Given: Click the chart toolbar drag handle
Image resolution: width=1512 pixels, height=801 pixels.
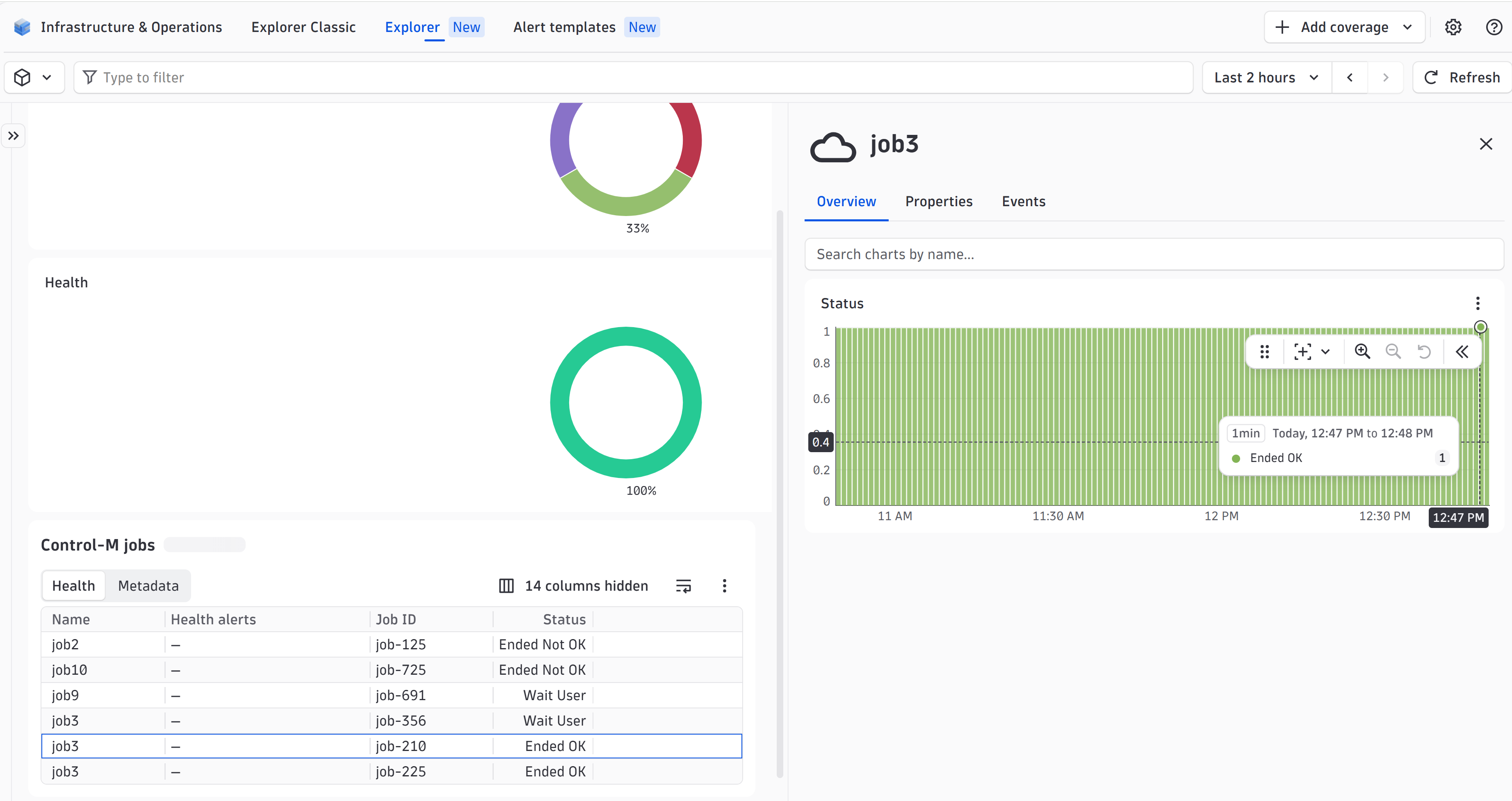Looking at the screenshot, I should pos(1264,351).
